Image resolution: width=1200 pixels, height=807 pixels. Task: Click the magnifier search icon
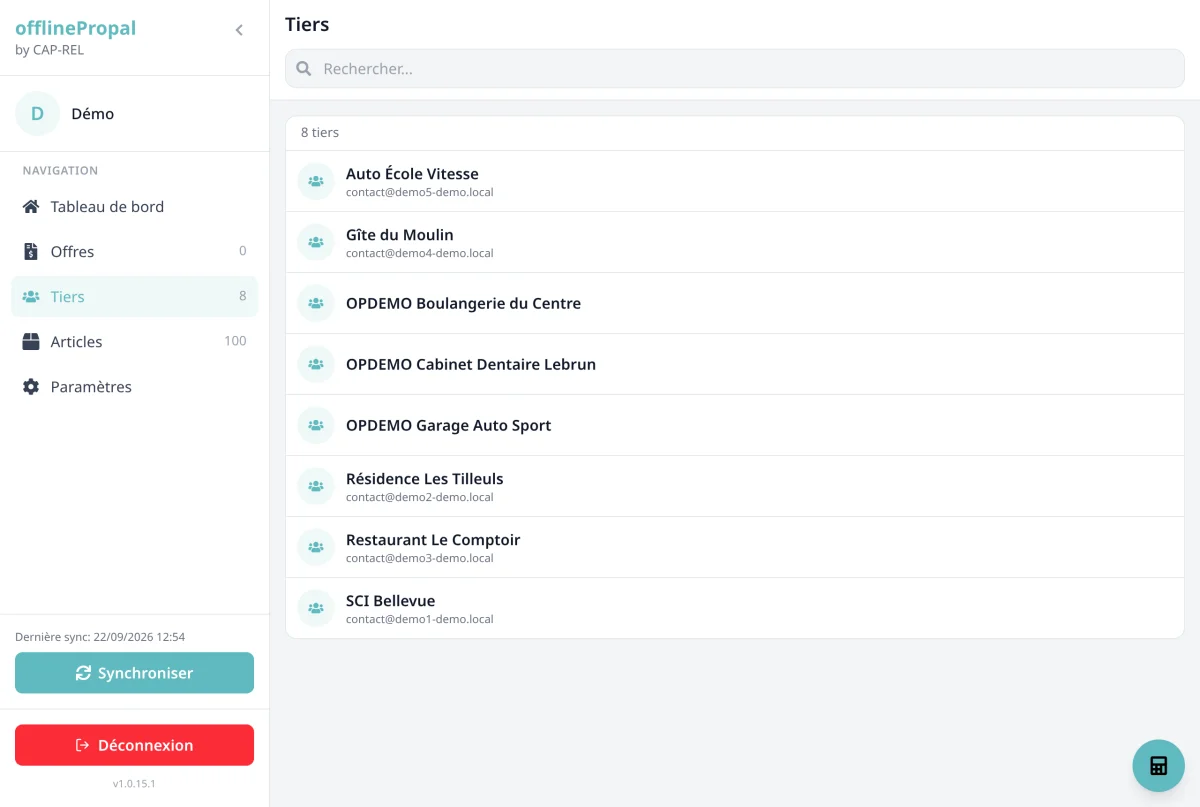[x=304, y=69]
